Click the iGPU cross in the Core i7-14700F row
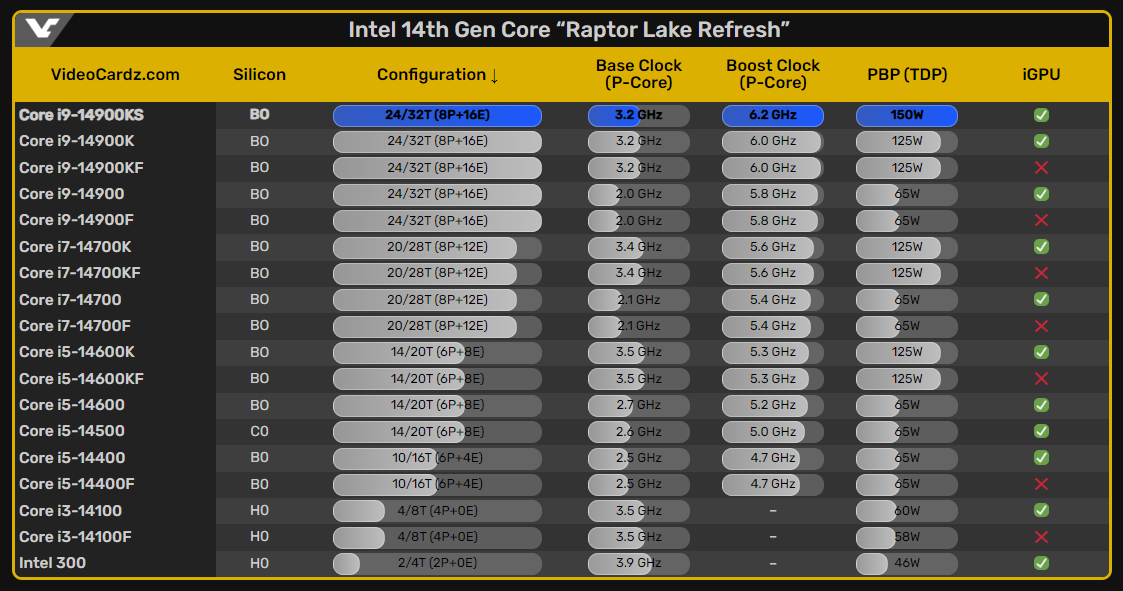The height and width of the screenshot is (591, 1123). tap(1041, 326)
